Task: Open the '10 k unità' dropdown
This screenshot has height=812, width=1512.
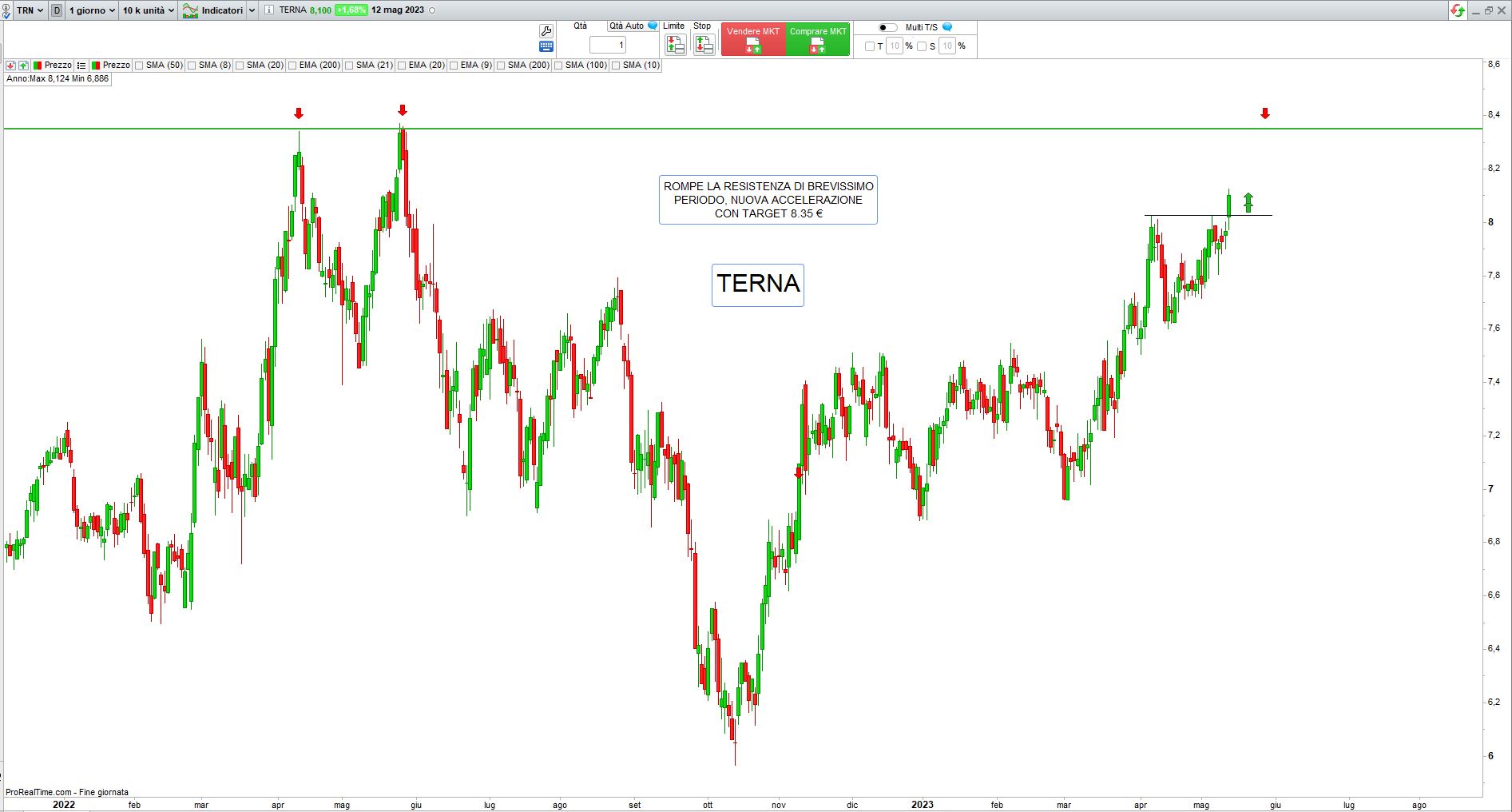Action: coord(149,10)
